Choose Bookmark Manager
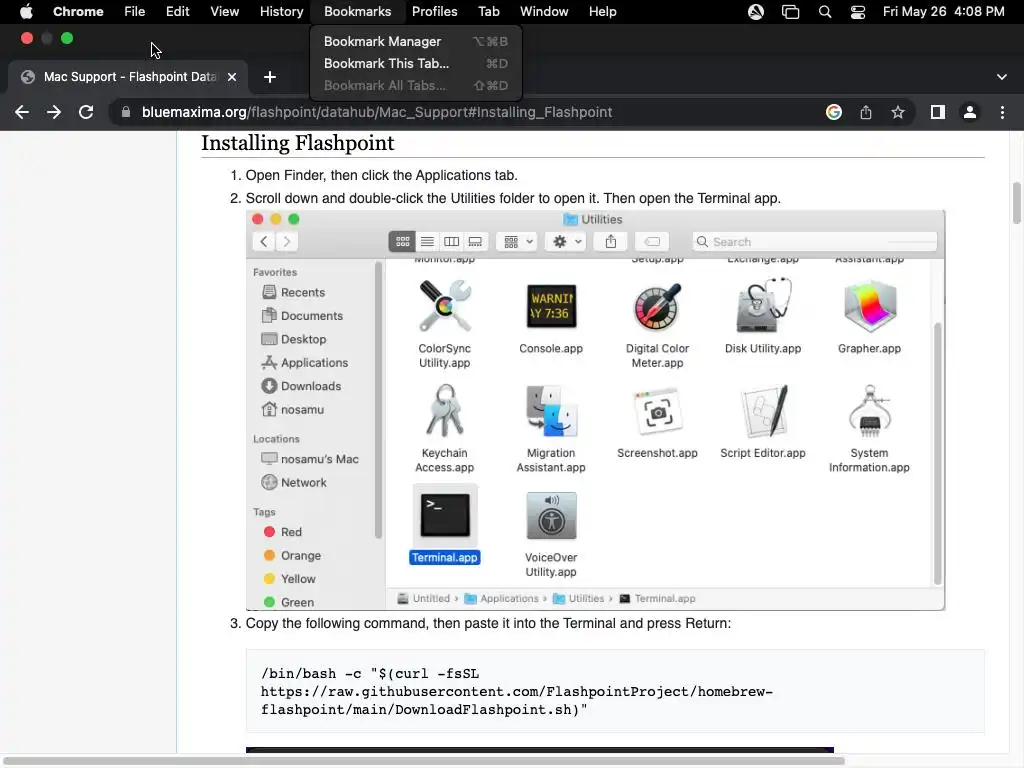Image resolution: width=1024 pixels, height=768 pixels. coord(415,41)
